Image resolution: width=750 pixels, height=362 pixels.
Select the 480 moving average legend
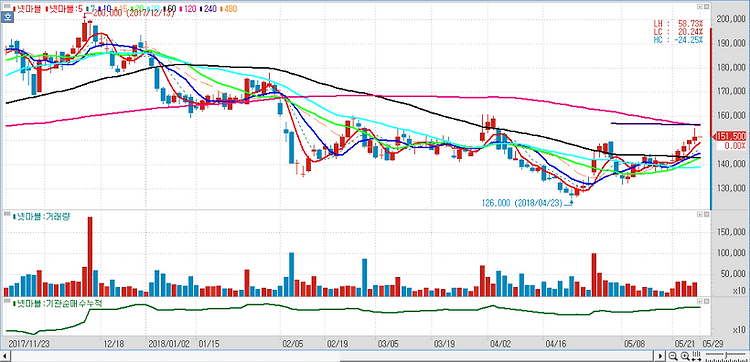coord(228,9)
